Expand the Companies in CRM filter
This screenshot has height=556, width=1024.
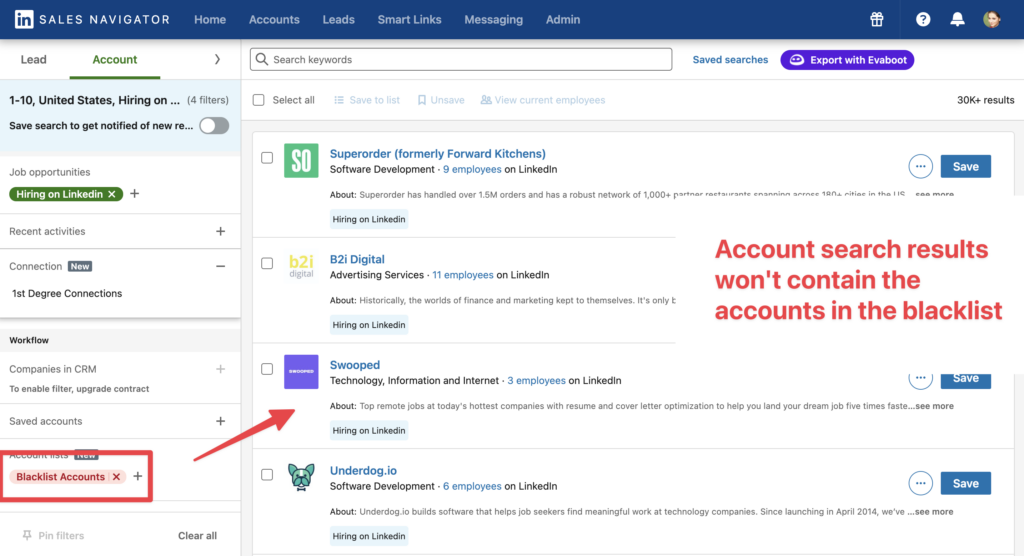(x=221, y=369)
